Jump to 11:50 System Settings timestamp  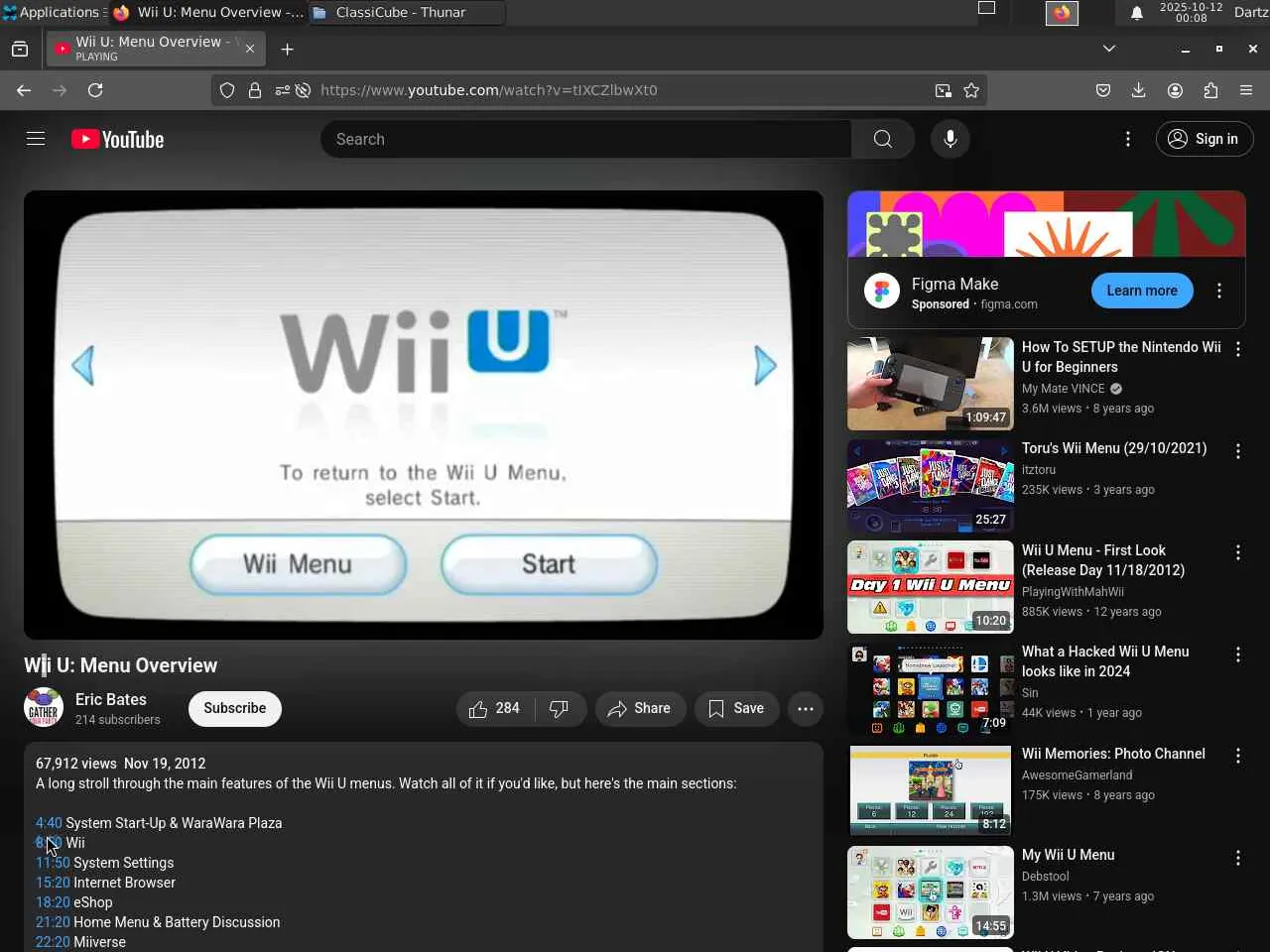click(53, 863)
